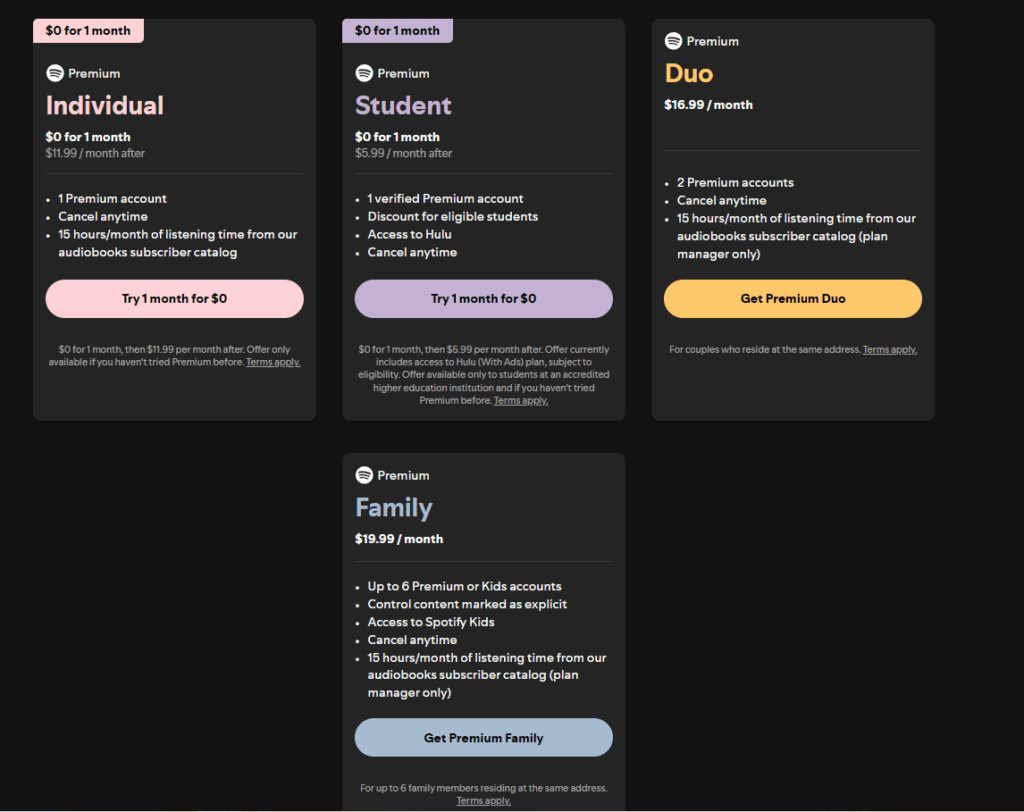Click the $19.99 / month Family price

tap(399, 539)
